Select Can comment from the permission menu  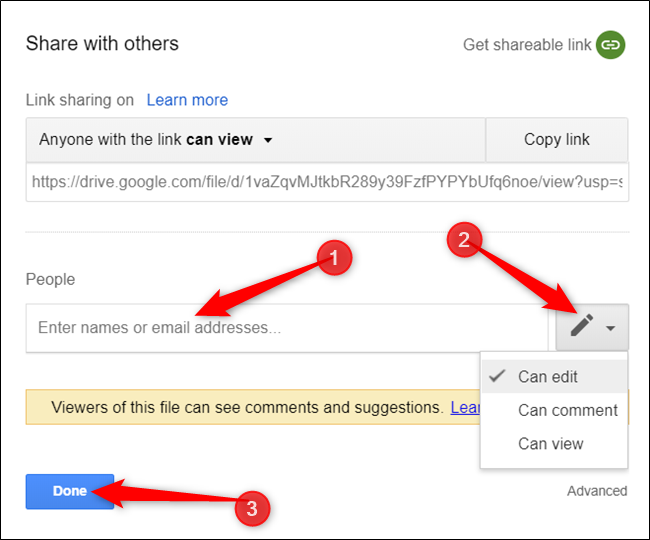567,410
